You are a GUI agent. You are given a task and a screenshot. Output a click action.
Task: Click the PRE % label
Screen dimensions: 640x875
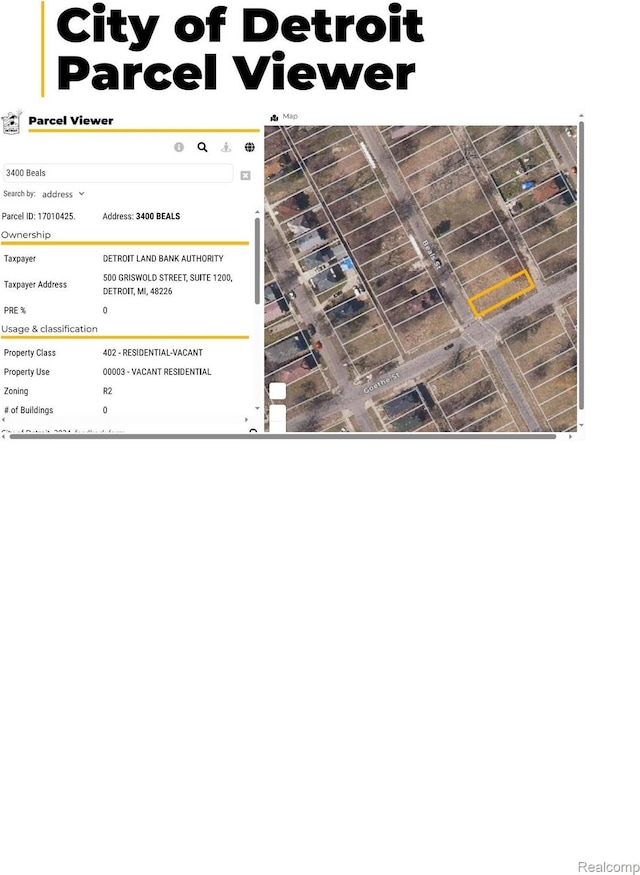click(16, 310)
